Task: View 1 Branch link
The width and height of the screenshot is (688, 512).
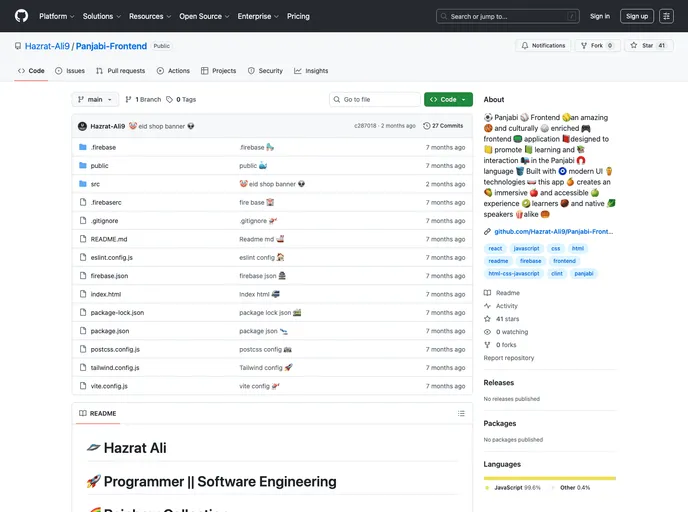Action: tap(143, 100)
